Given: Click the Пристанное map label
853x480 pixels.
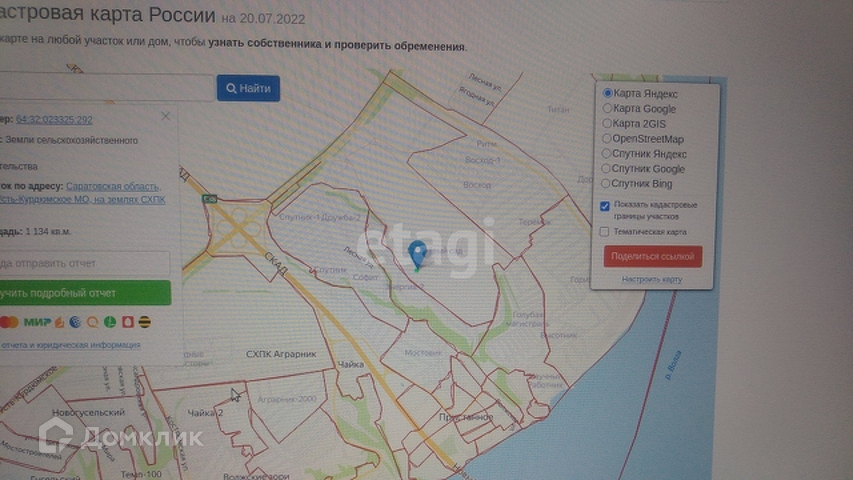Looking at the screenshot, I should coord(466,417).
